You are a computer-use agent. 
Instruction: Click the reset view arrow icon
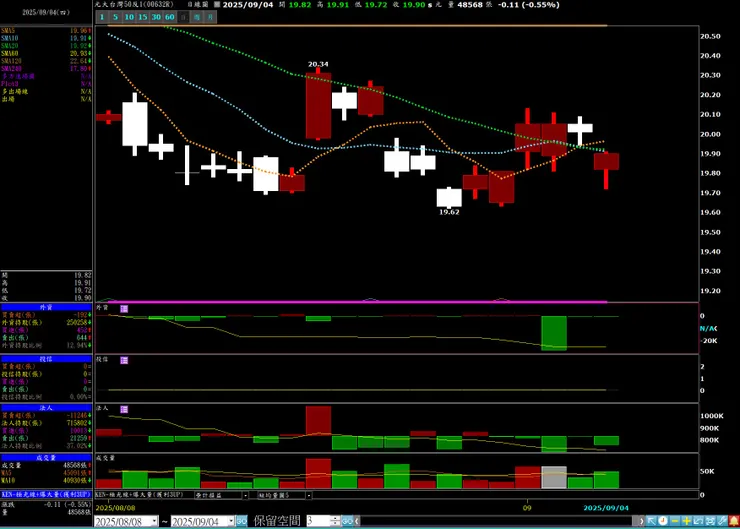[698, 521]
